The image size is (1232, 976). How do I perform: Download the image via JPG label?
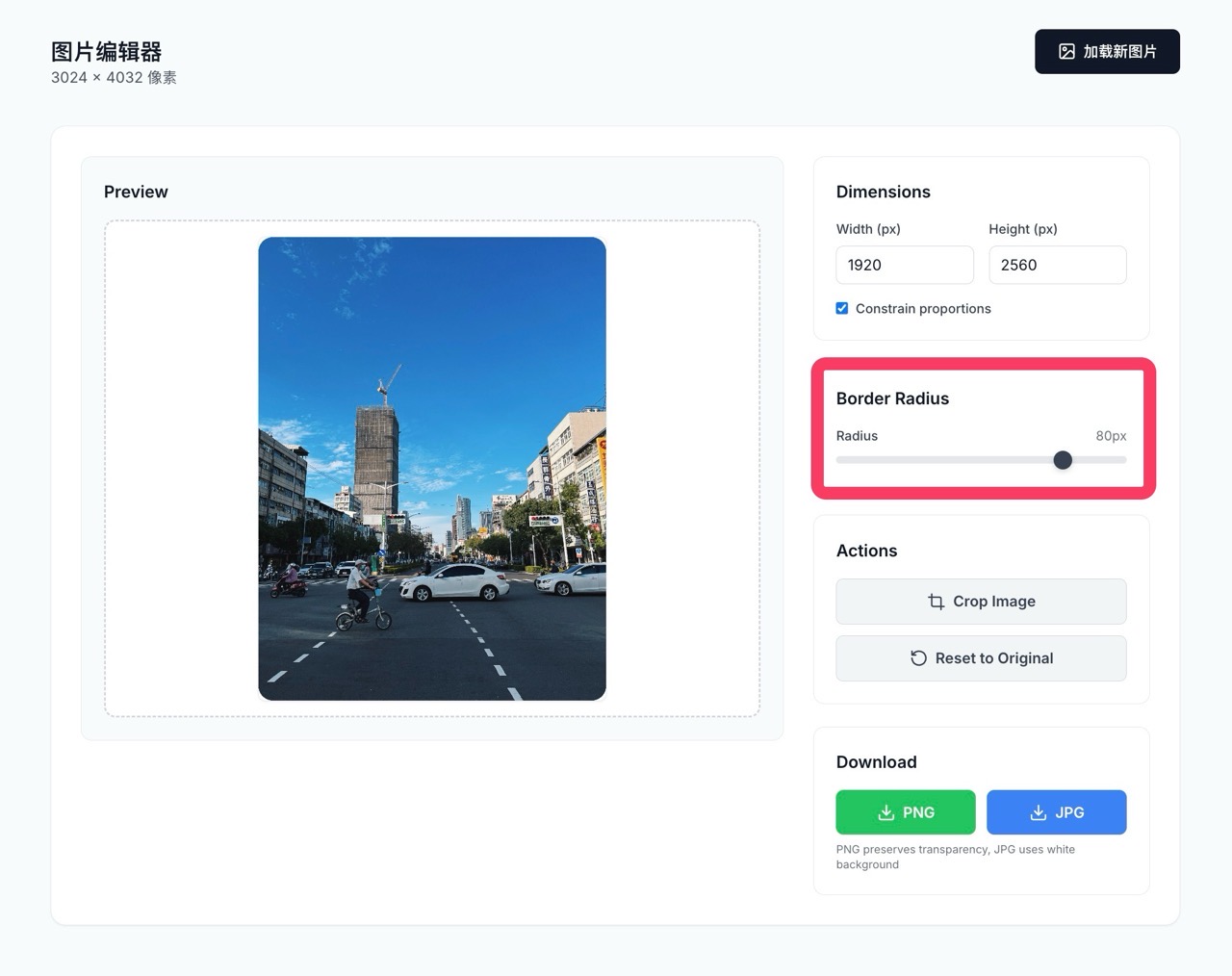point(1069,812)
